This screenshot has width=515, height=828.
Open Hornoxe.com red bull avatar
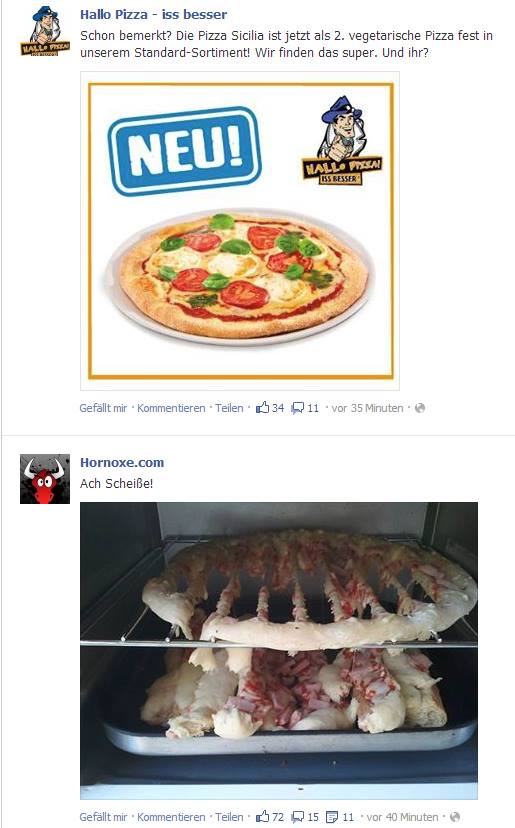click(x=45, y=478)
